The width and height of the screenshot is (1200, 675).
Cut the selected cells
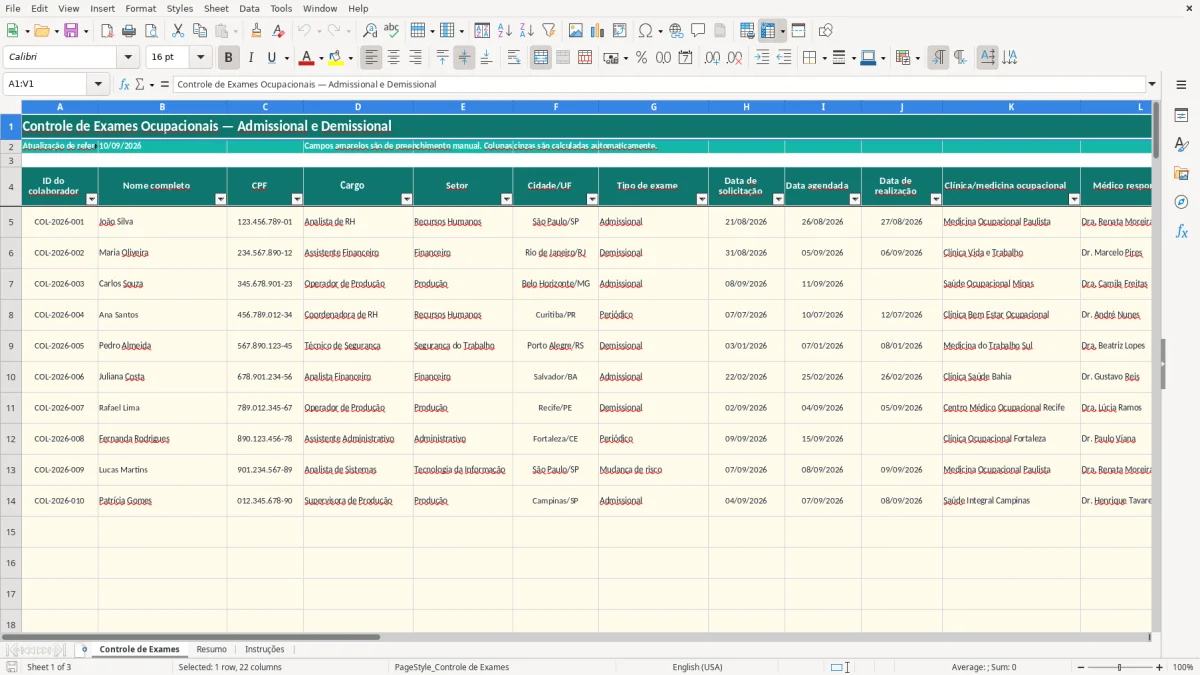tap(178, 31)
